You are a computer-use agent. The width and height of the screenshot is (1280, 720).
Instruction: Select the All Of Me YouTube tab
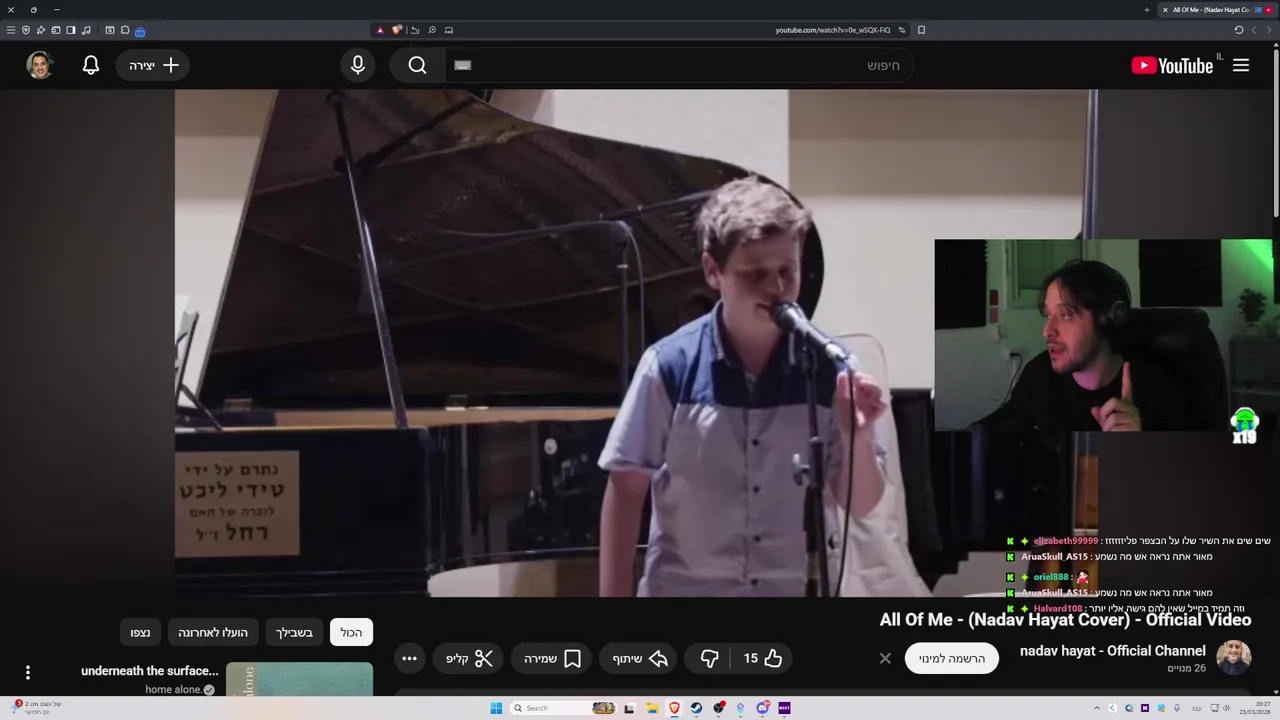click(1217, 10)
